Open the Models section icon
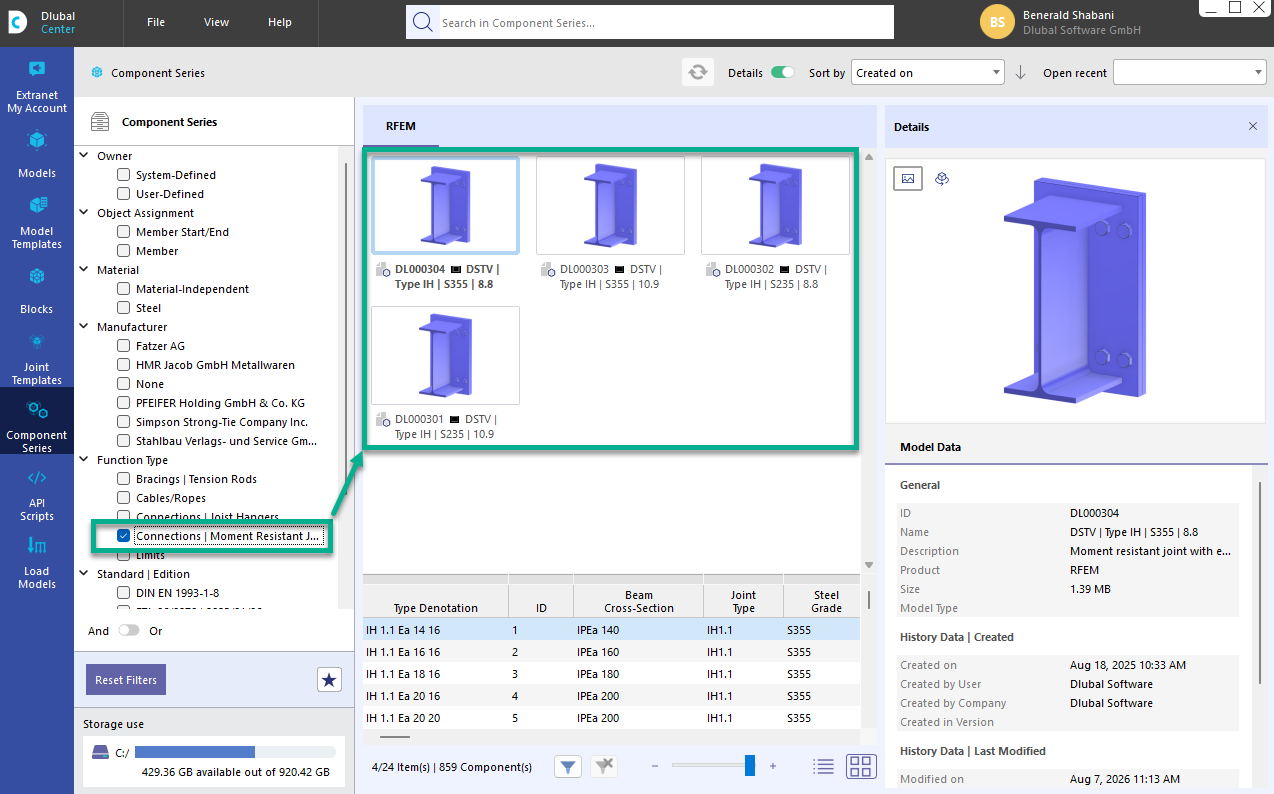Viewport: 1274px width, 794px height. pyautogui.click(x=37, y=141)
